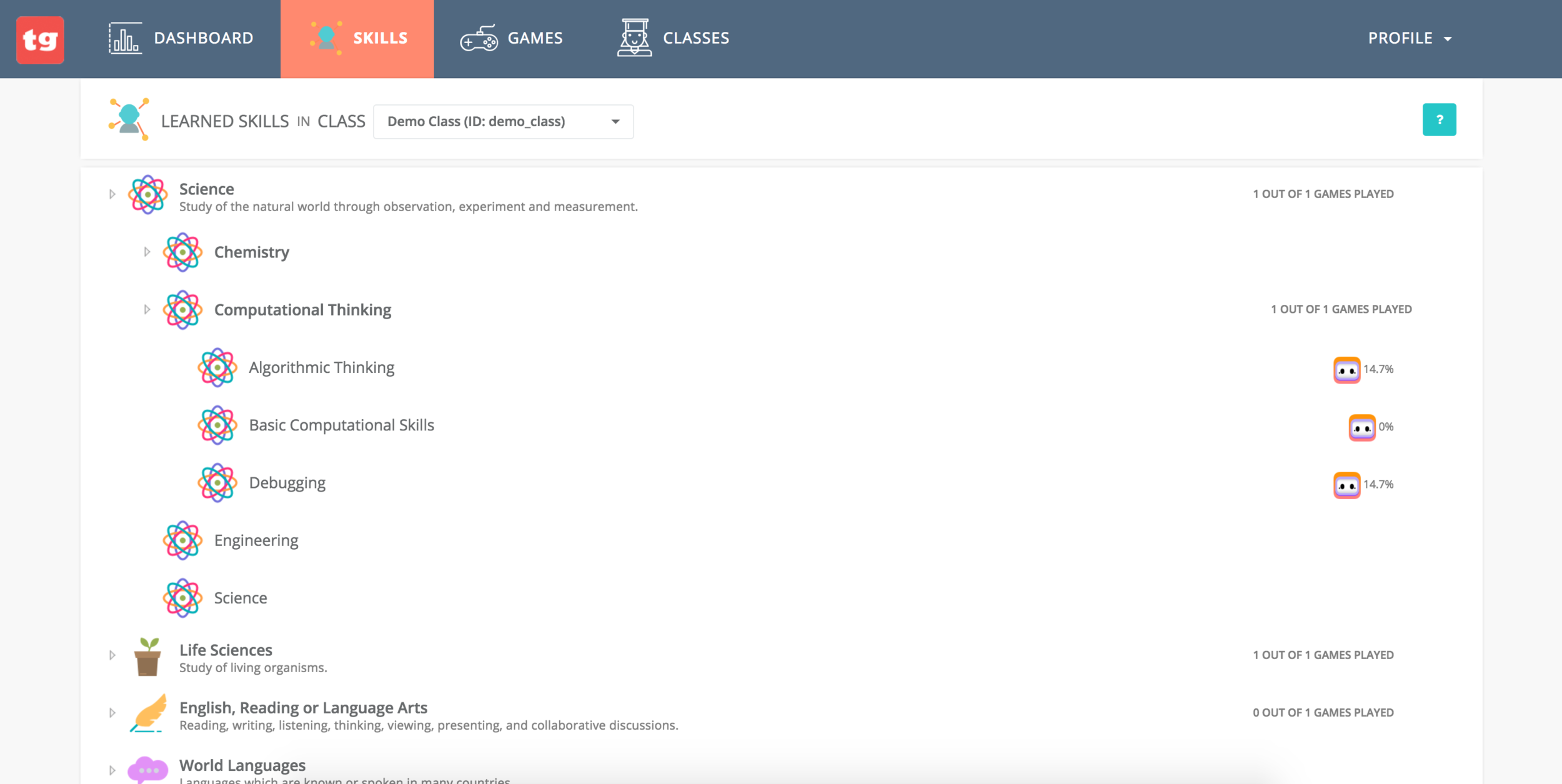Click '0 OUT OF 1 GAMES PLAYED' text
The height and width of the screenshot is (784, 1562).
coord(1323,712)
